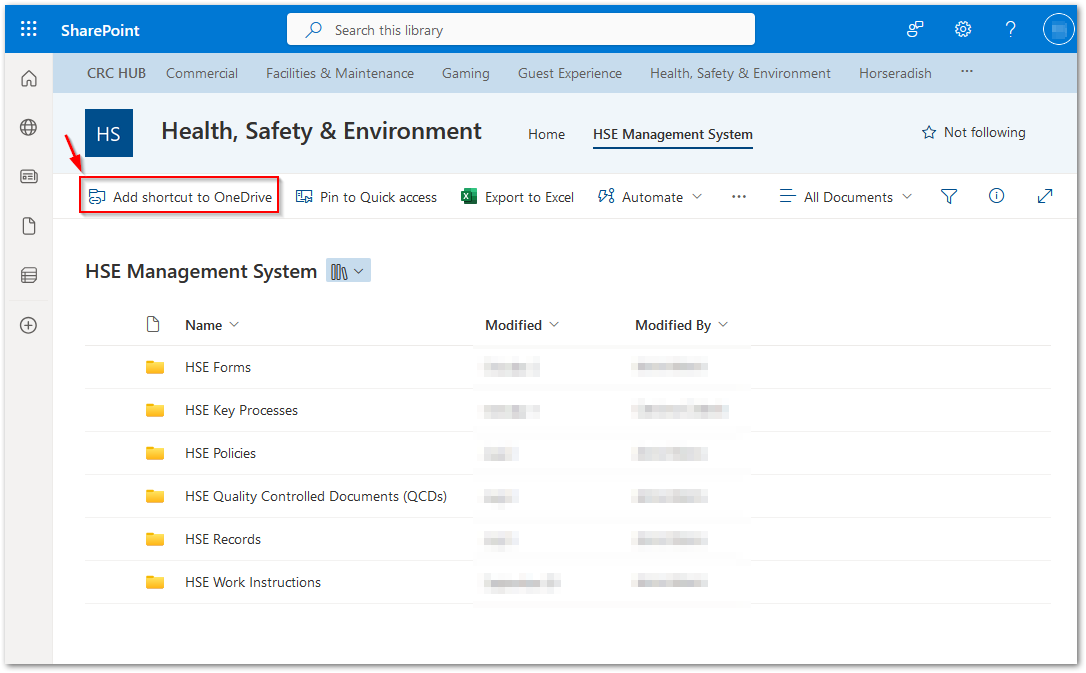Screen dimensions: 1086x673
Task: Click Export to Excel
Action: (x=517, y=197)
